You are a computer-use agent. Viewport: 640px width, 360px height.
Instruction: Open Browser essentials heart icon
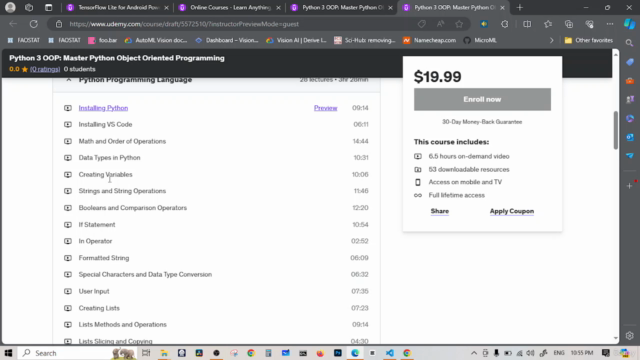click(589, 24)
